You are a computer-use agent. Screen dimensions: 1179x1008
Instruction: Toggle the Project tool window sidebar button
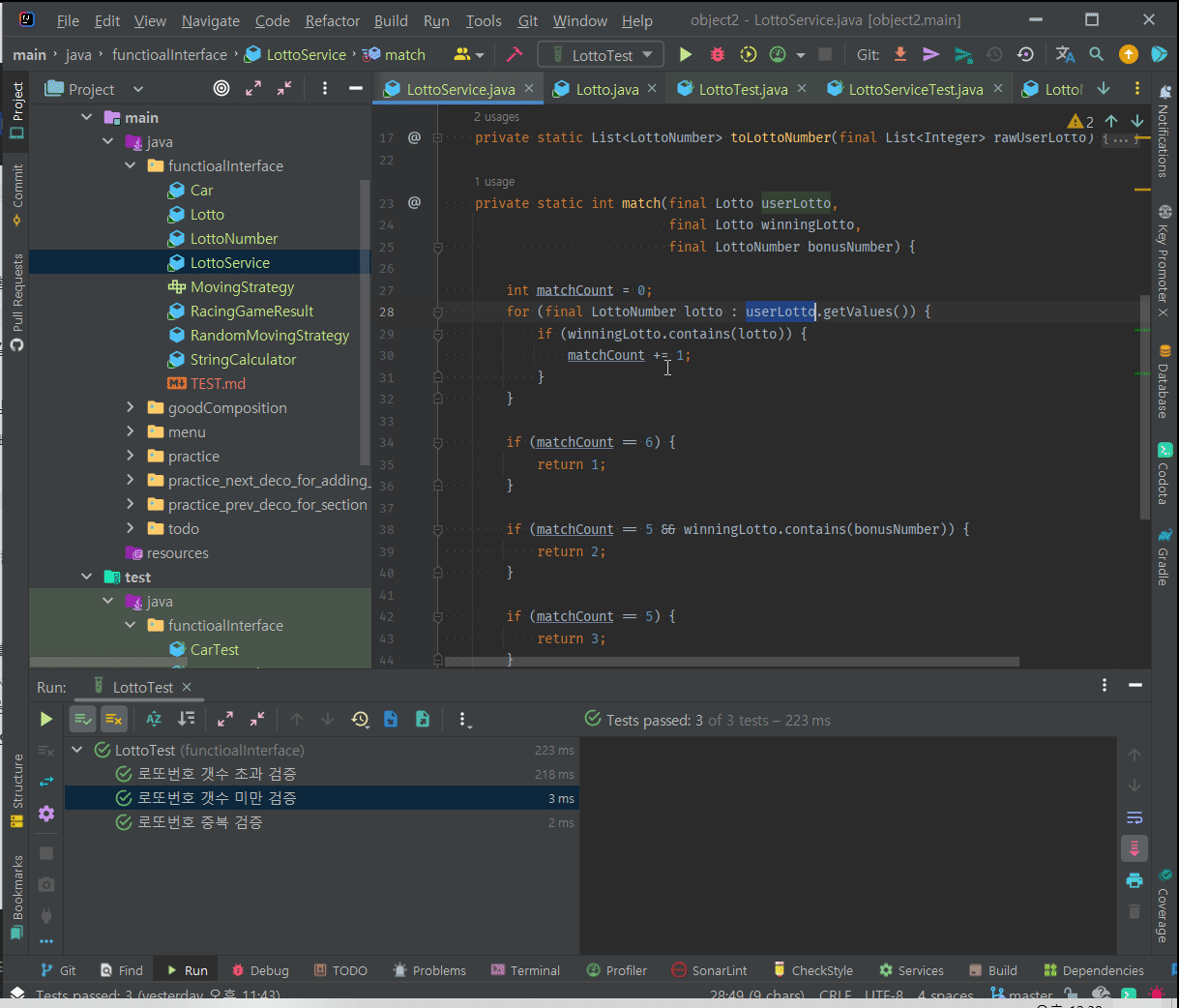[x=16, y=108]
